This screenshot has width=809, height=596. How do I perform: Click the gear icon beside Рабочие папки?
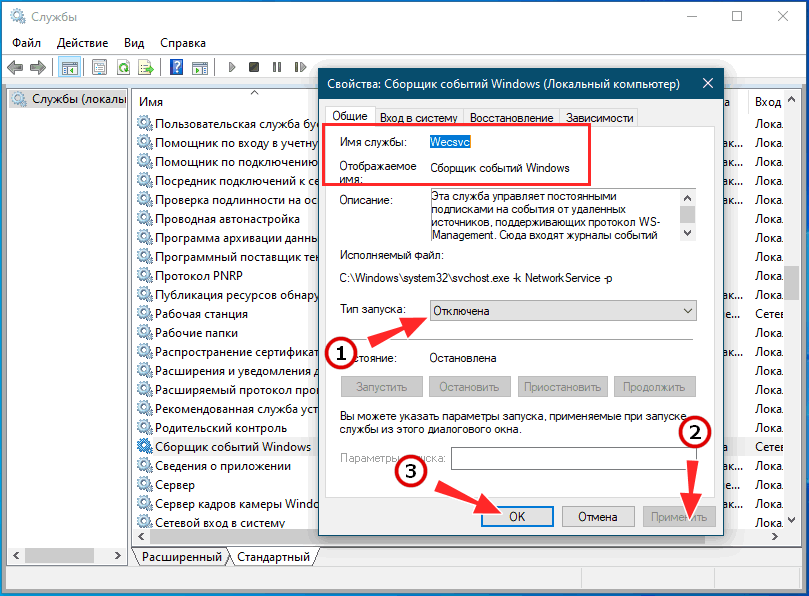tap(144, 332)
